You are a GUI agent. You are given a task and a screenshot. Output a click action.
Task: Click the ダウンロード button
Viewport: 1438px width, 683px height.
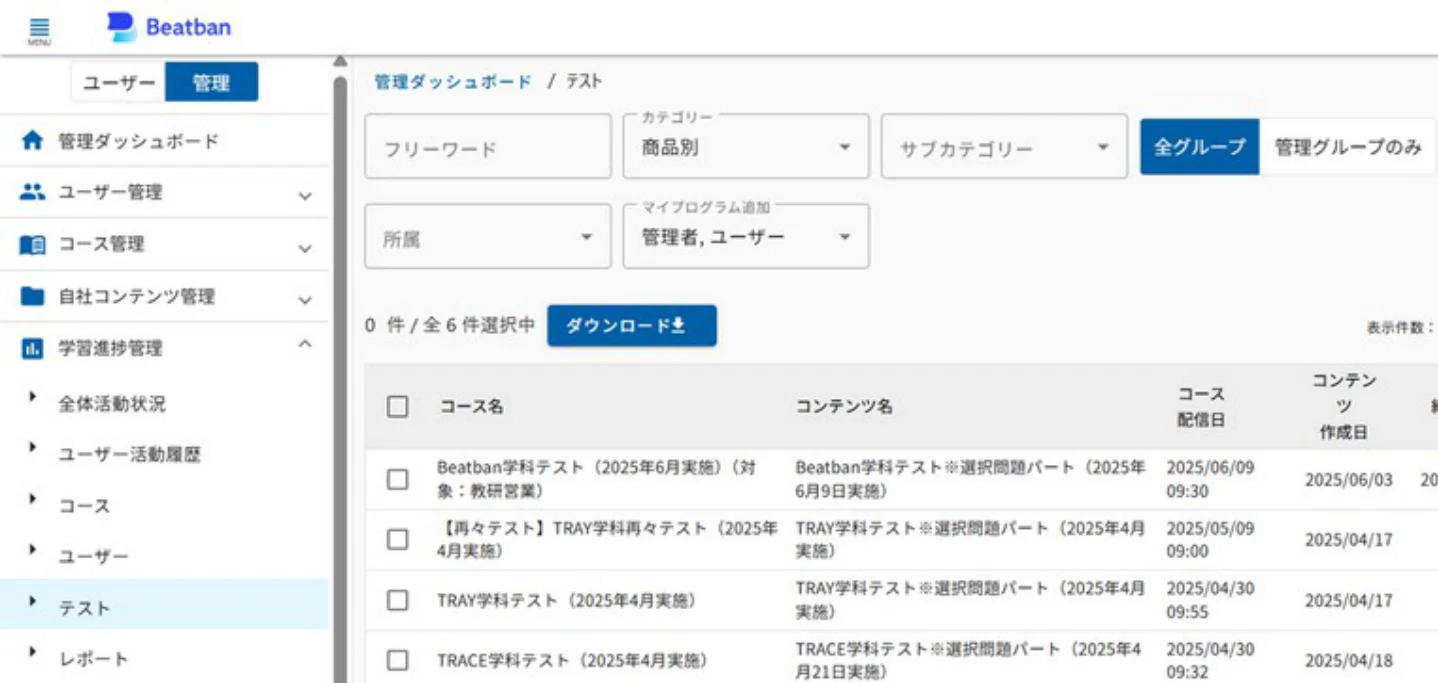pos(632,326)
